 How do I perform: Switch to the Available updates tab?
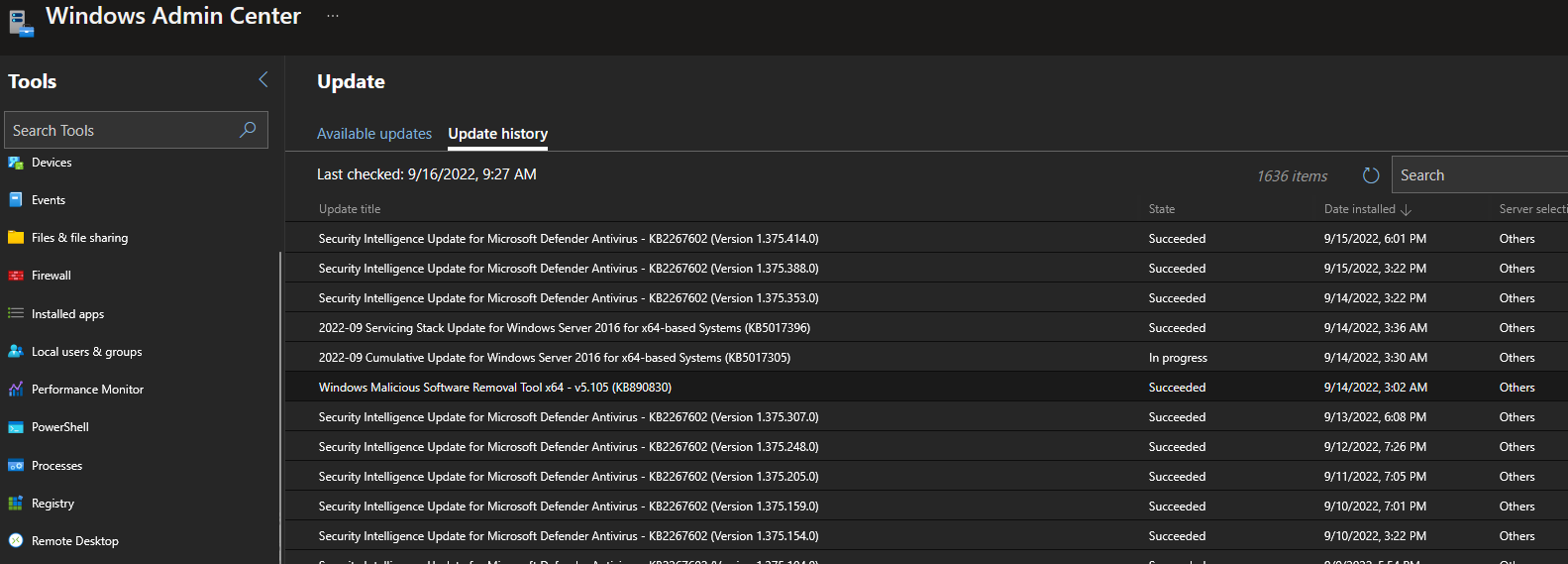tap(374, 134)
